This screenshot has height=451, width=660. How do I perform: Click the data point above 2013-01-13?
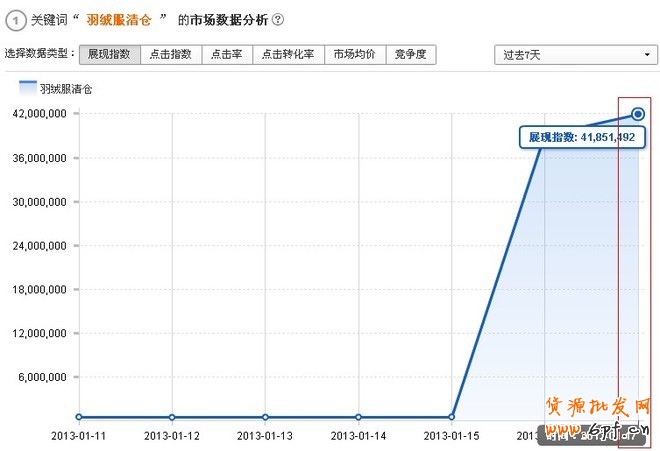pos(265,417)
